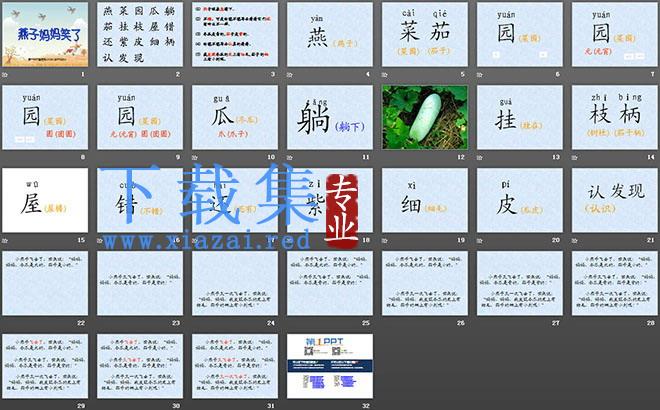660x410 pixels.
Task: Select slide 19 showing the character 细
Action: point(425,200)
